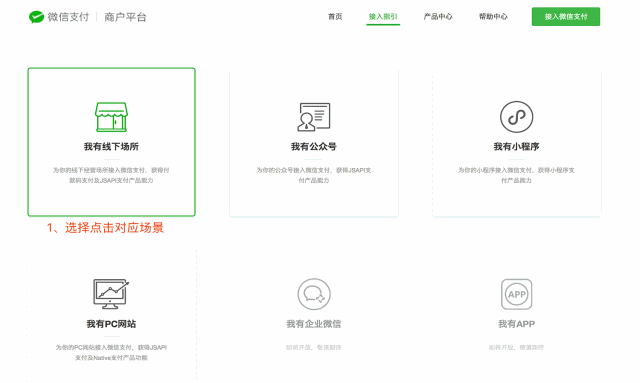Click the 微信支付 logo text
This screenshot has width=640, height=383.
pyautogui.click(x=68, y=17)
